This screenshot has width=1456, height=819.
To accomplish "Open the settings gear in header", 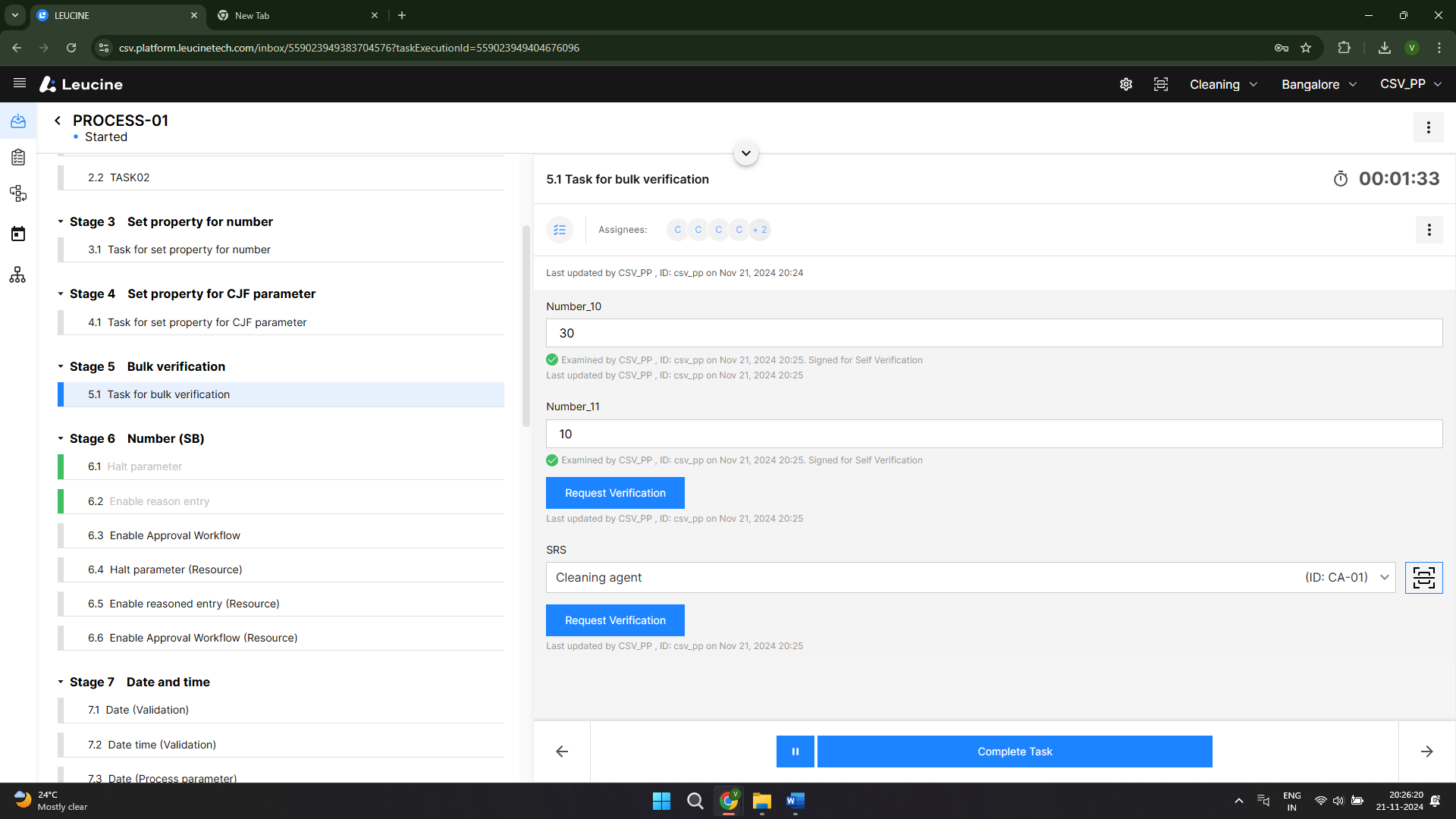I will click(x=1126, y=84).
